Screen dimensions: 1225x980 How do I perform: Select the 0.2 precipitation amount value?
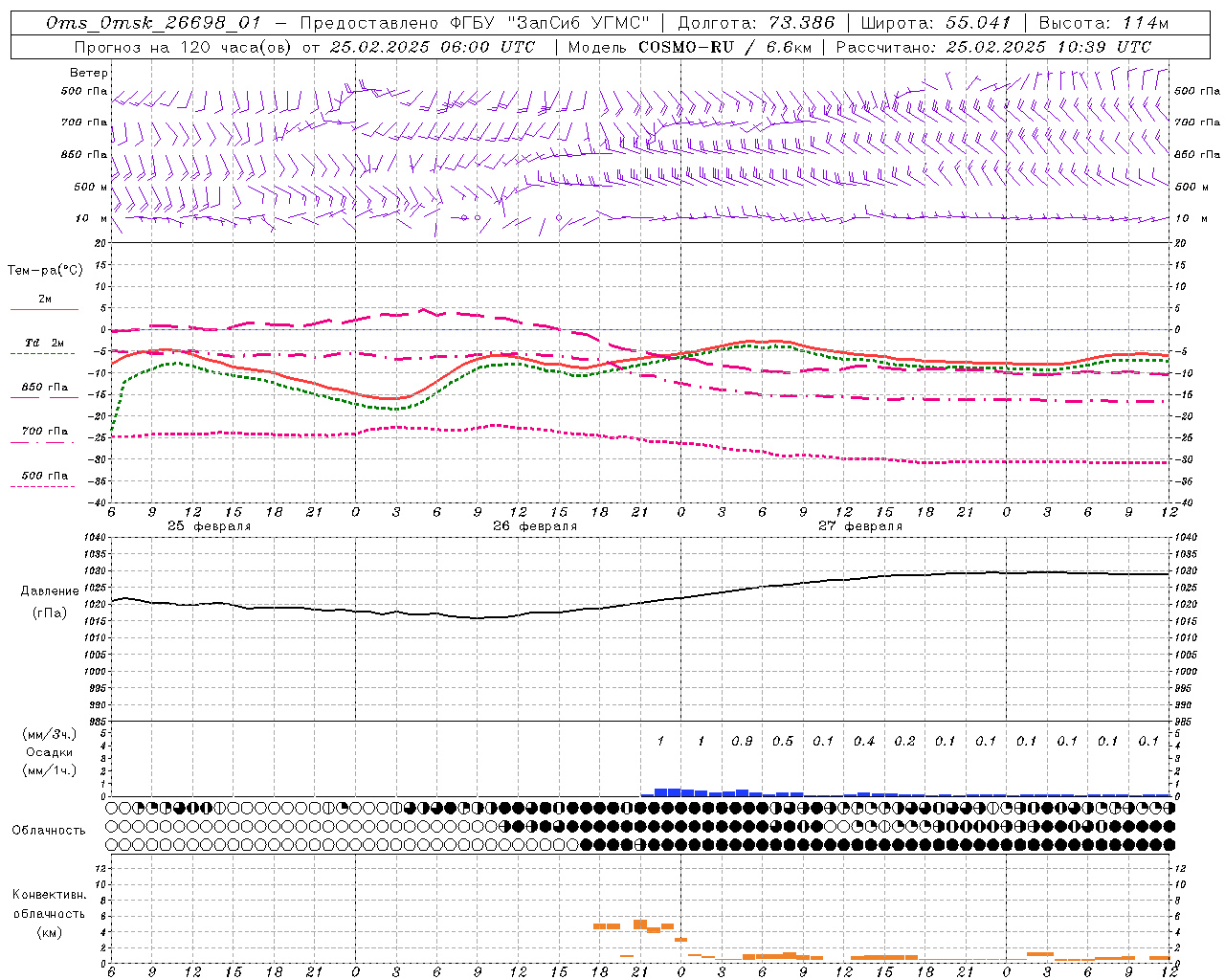tap(904, 741)
